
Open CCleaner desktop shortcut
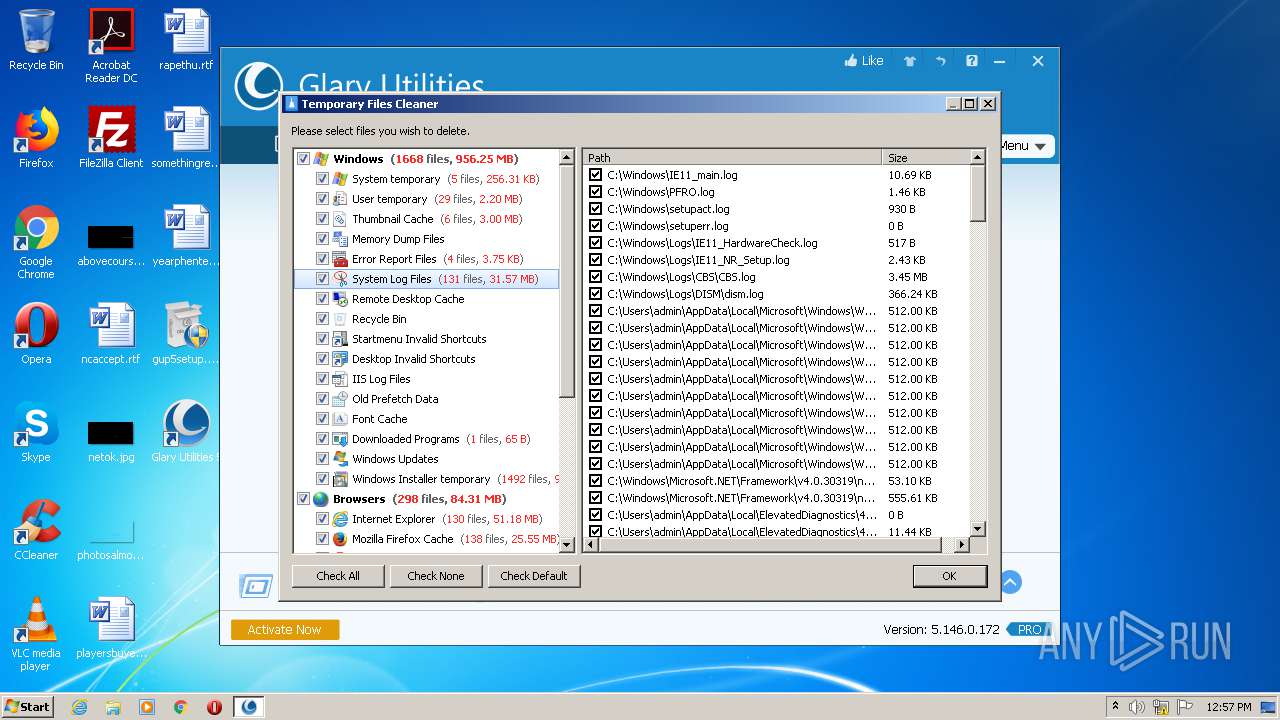(x=36, y=529)
